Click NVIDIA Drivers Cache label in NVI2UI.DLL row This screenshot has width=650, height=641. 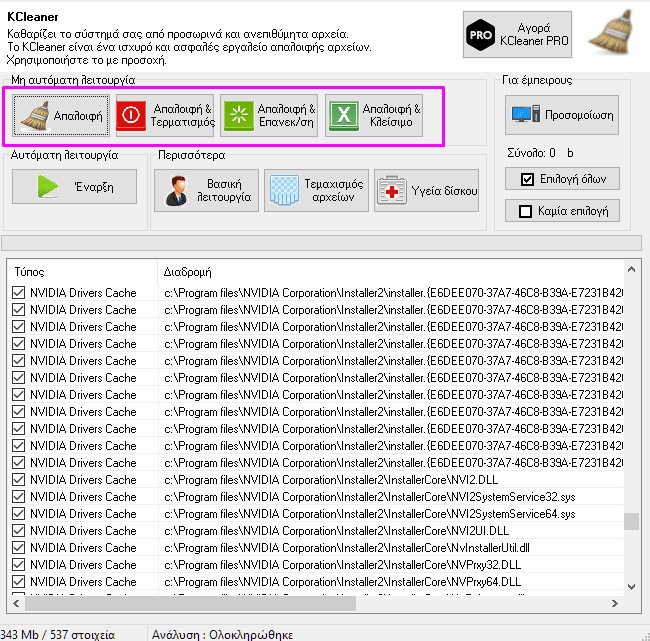pyautogui.click(x=83, y=531)
